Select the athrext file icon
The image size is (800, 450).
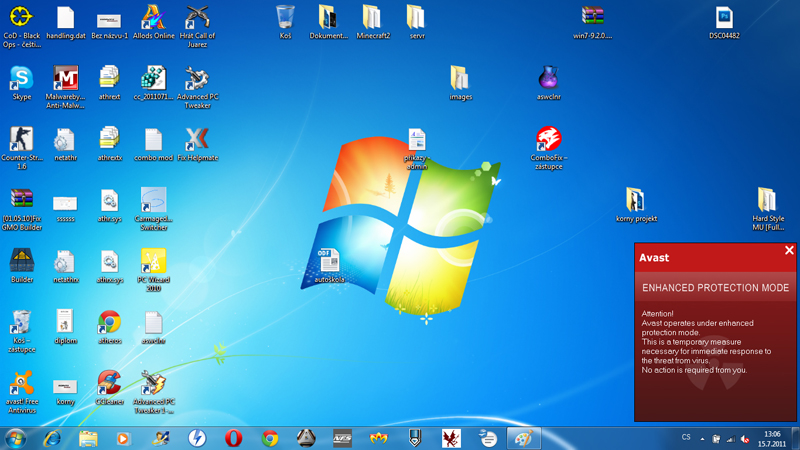[x=109, y=78]
